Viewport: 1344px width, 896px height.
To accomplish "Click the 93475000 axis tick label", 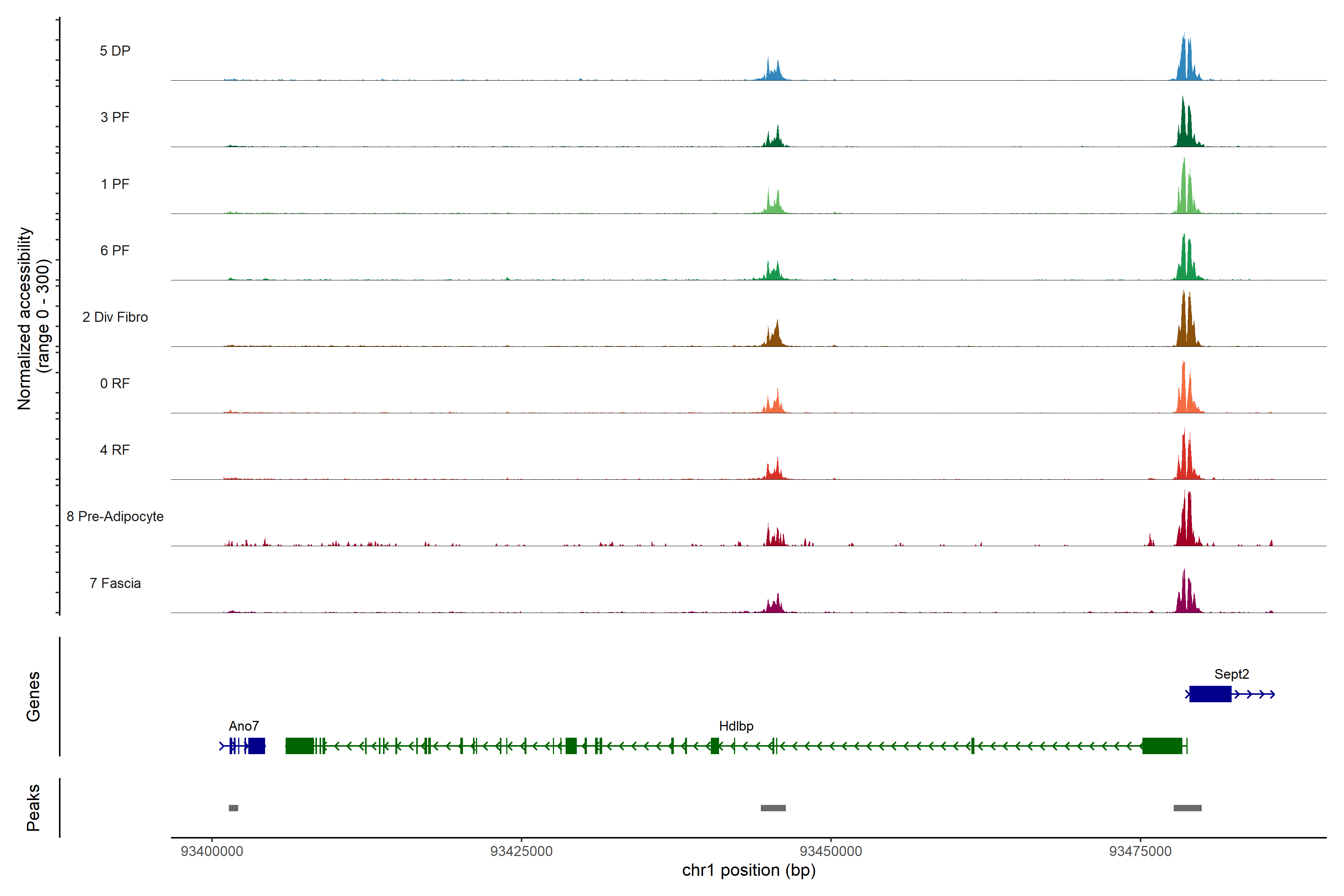I will click(1140, 851).
